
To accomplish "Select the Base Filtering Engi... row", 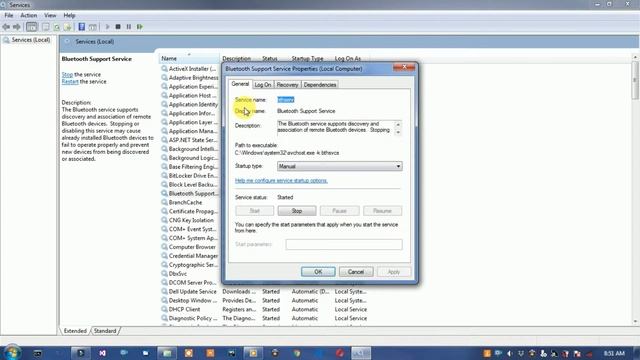I will click(x=190, y=167).
